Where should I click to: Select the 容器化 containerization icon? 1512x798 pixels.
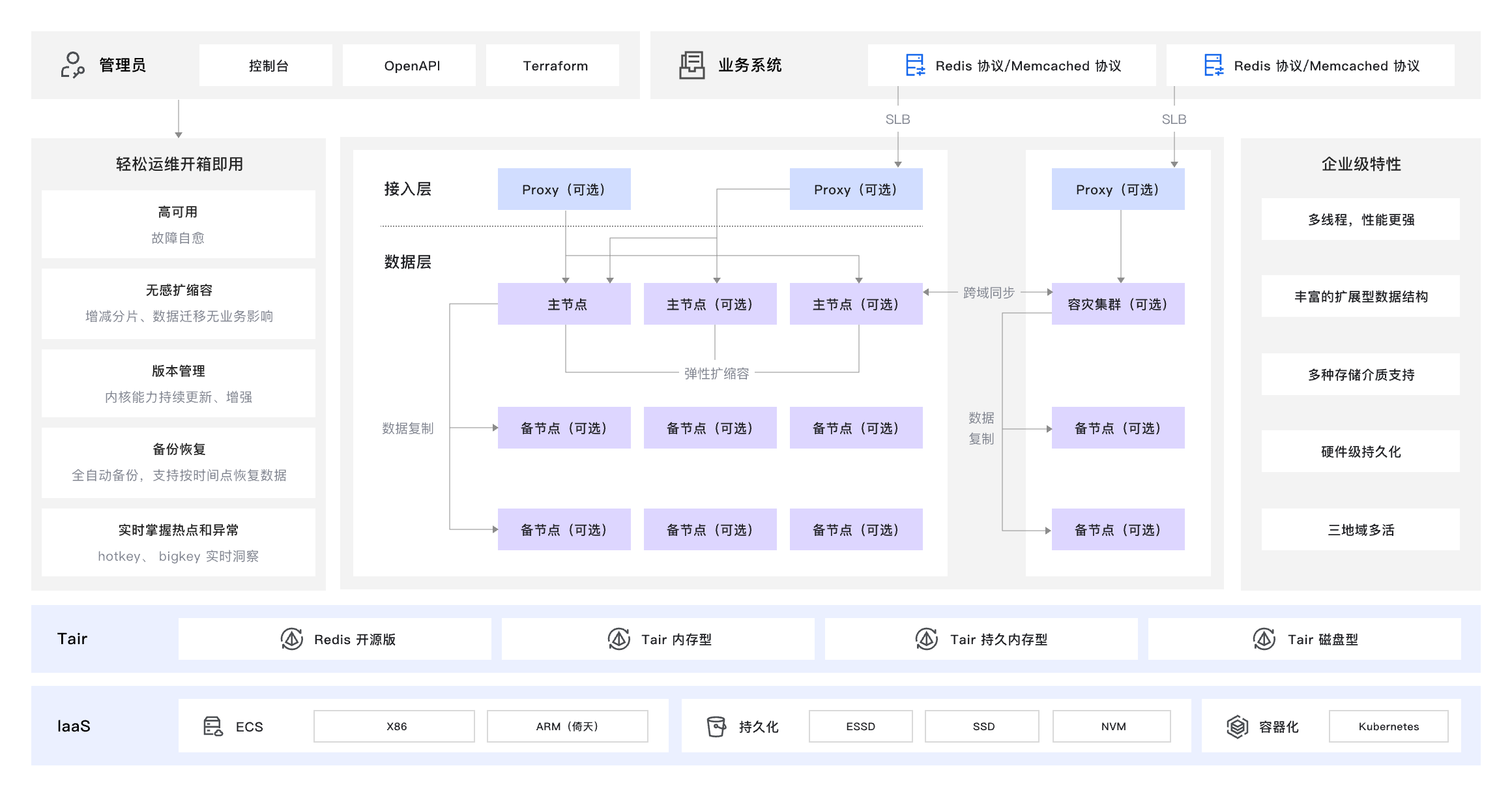point(1237,726)
